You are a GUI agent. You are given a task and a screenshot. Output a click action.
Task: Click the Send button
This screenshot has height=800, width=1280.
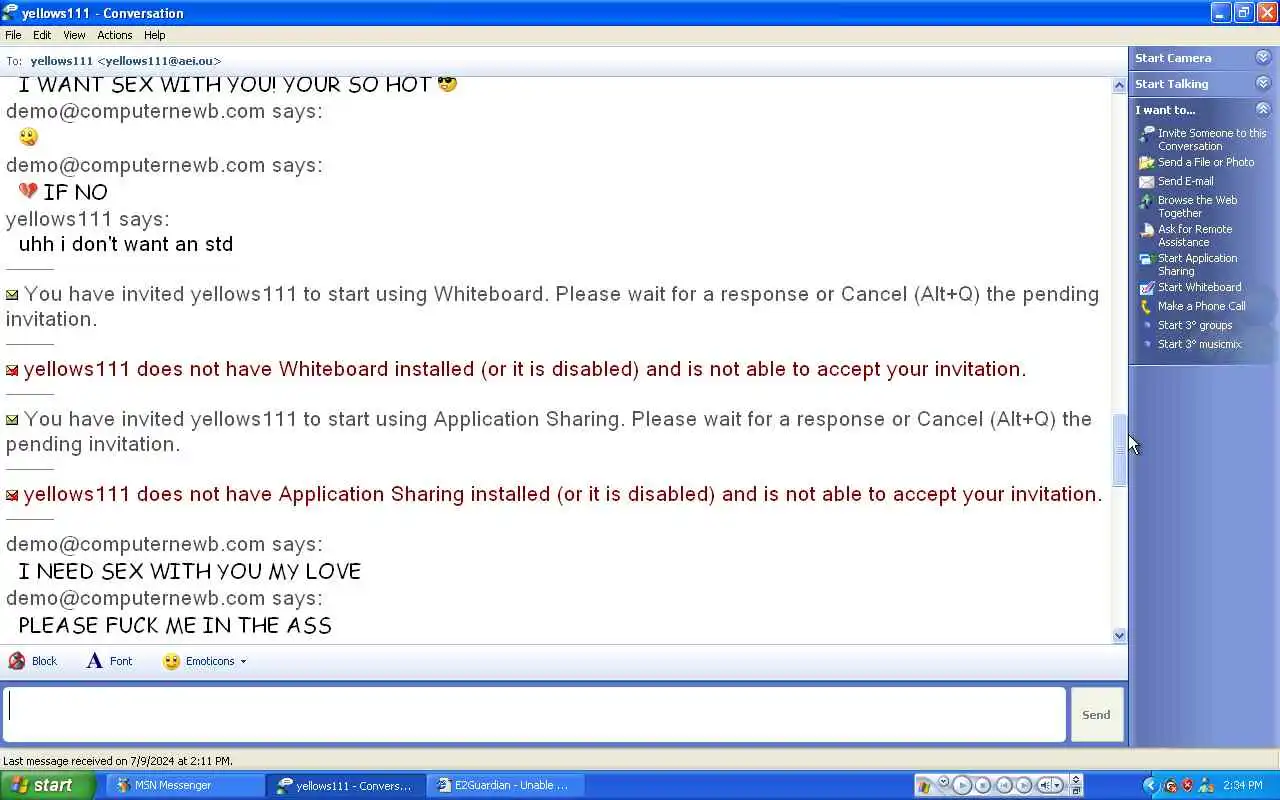(1096, 714)
